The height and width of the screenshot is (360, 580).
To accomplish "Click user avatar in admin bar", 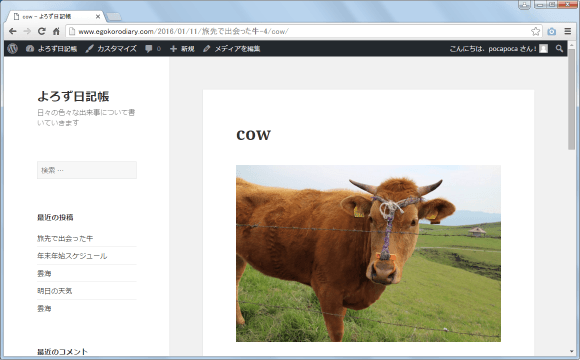I will tap(543, 48).
